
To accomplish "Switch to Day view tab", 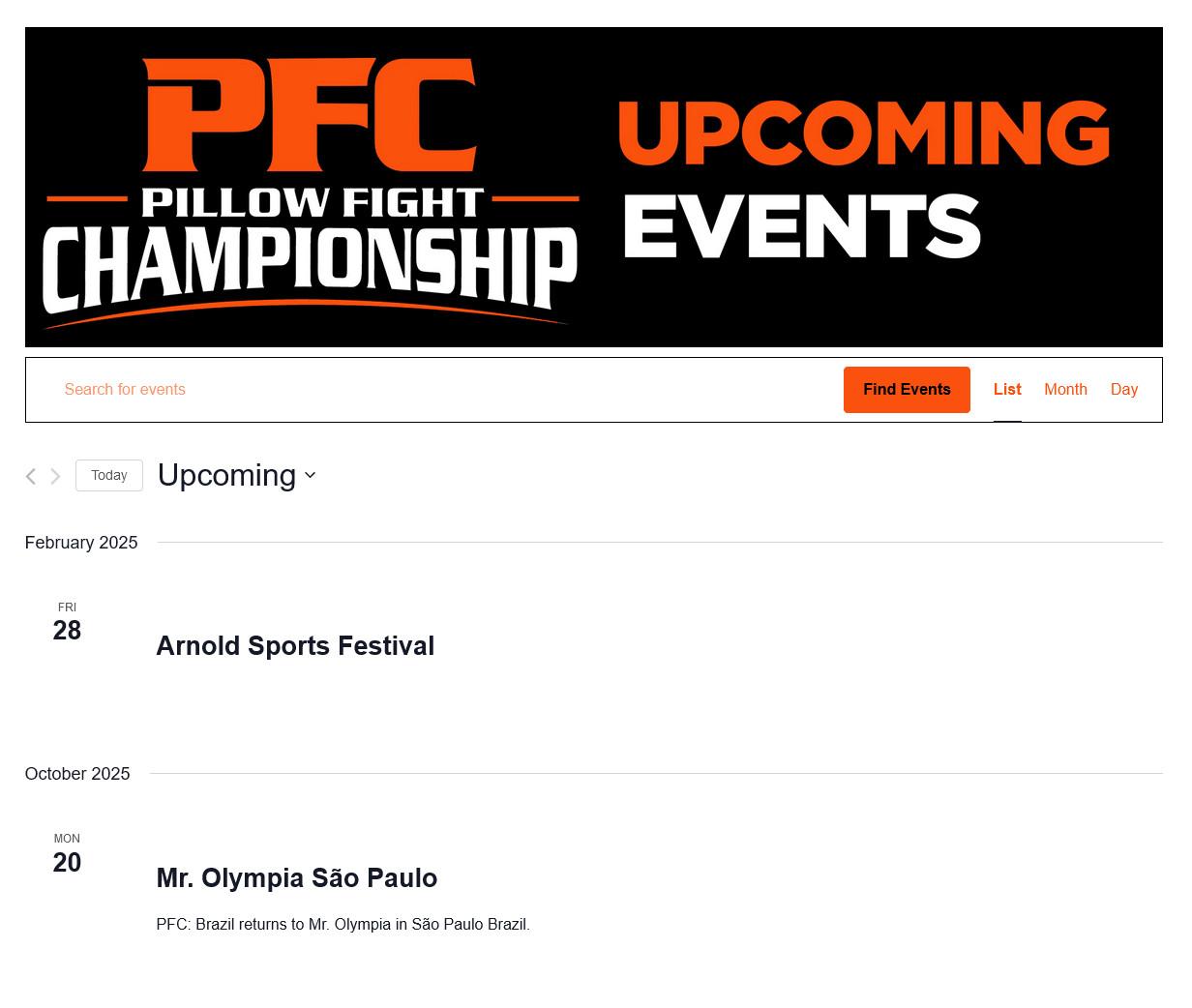I will (x=1123, y=389).
